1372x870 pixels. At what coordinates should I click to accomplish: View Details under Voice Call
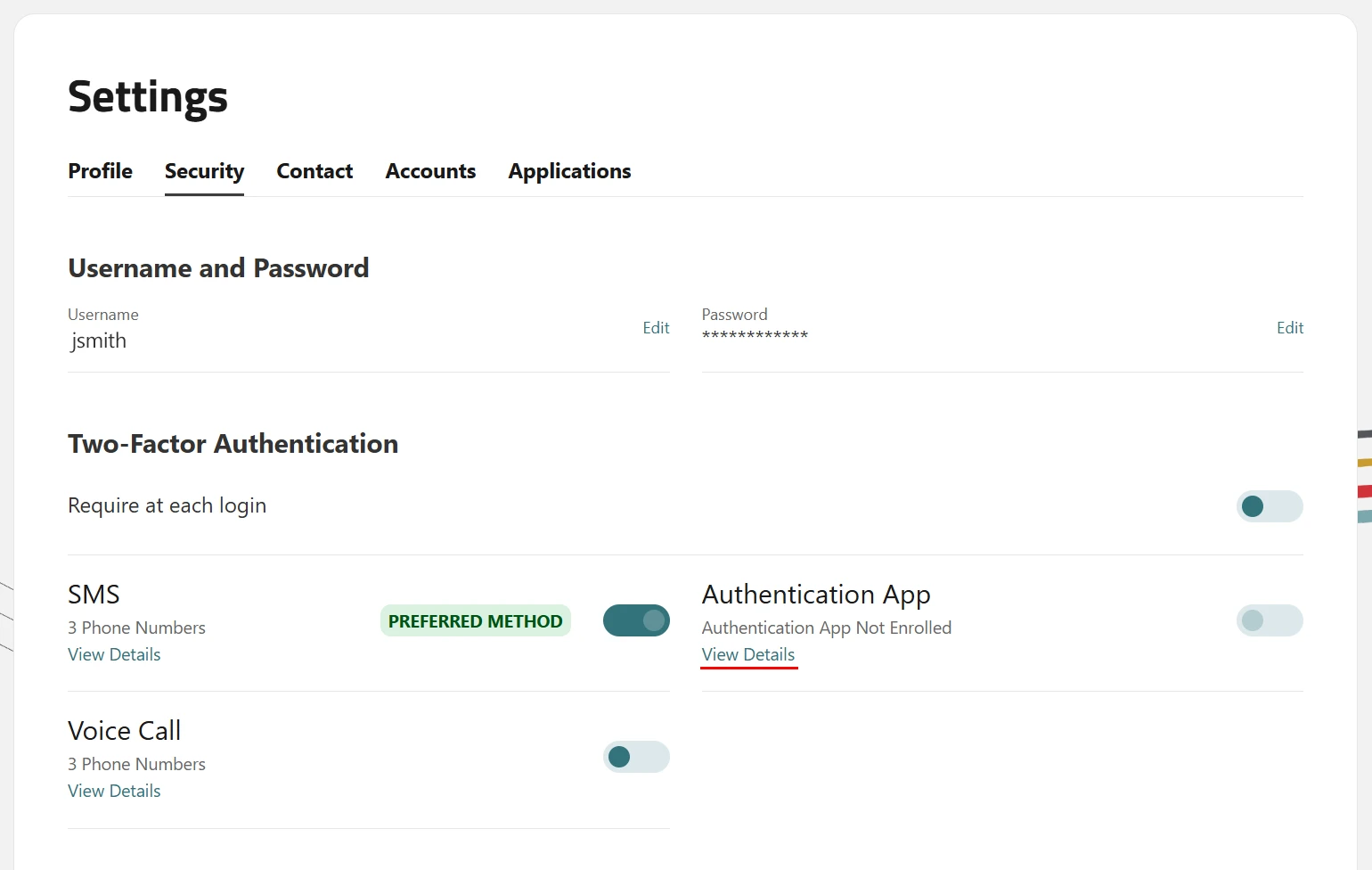click(114, 791)
